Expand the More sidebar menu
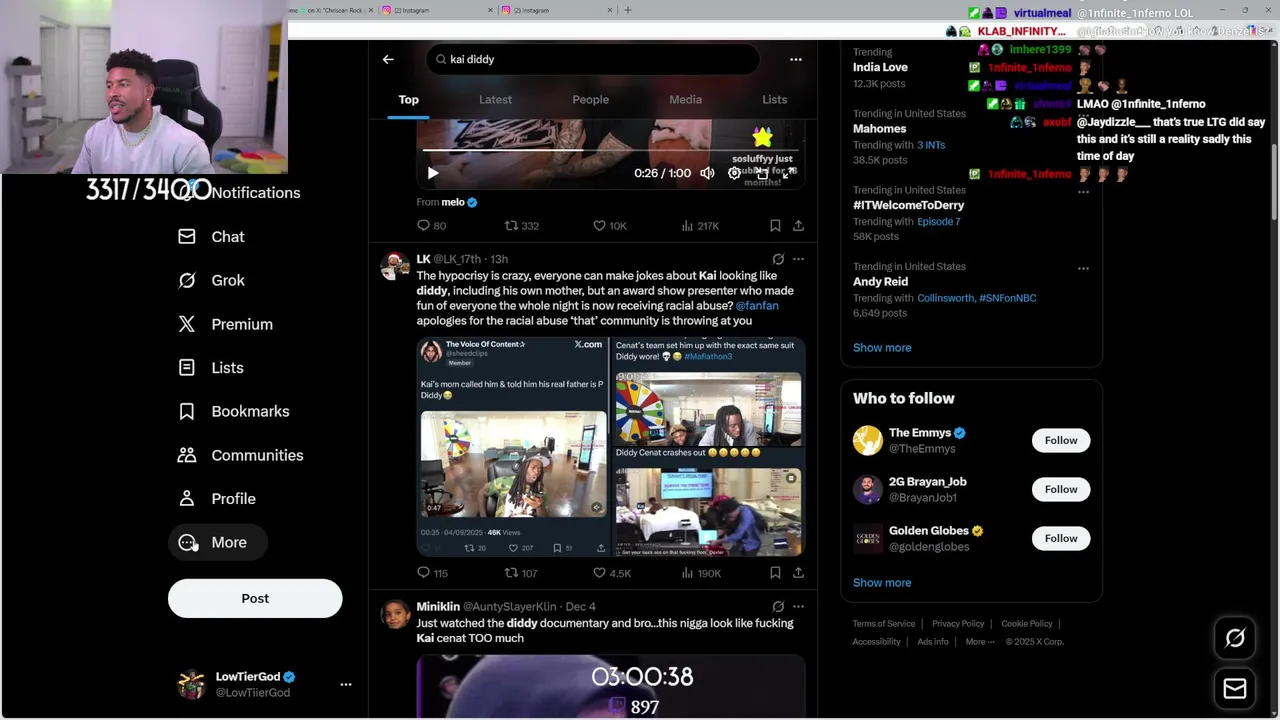Viewport: 1280px width, 720px height. tap(217, 542)
